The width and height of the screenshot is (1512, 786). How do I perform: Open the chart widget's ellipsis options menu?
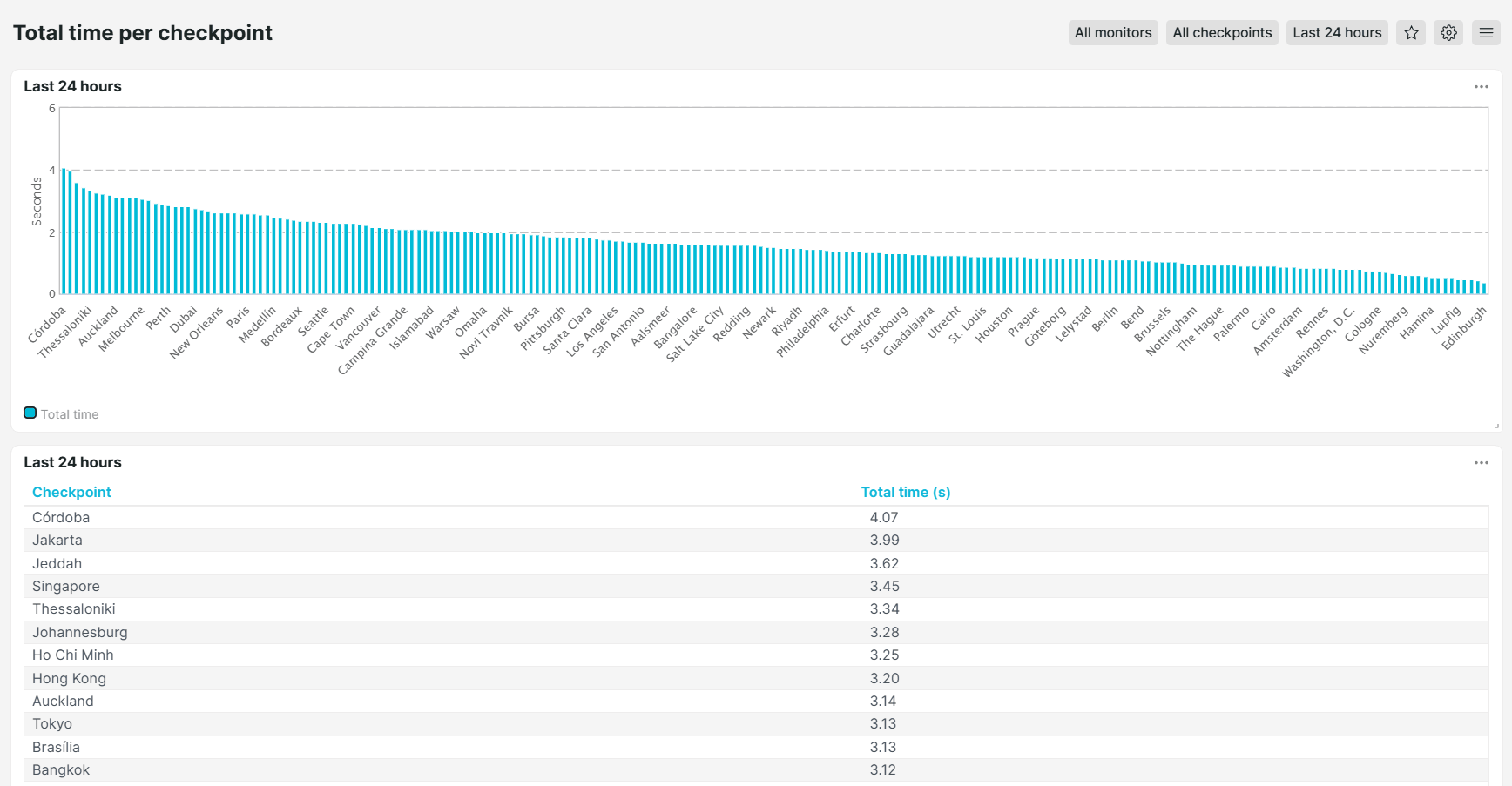pyautogui.click(x=1481, y=86)
